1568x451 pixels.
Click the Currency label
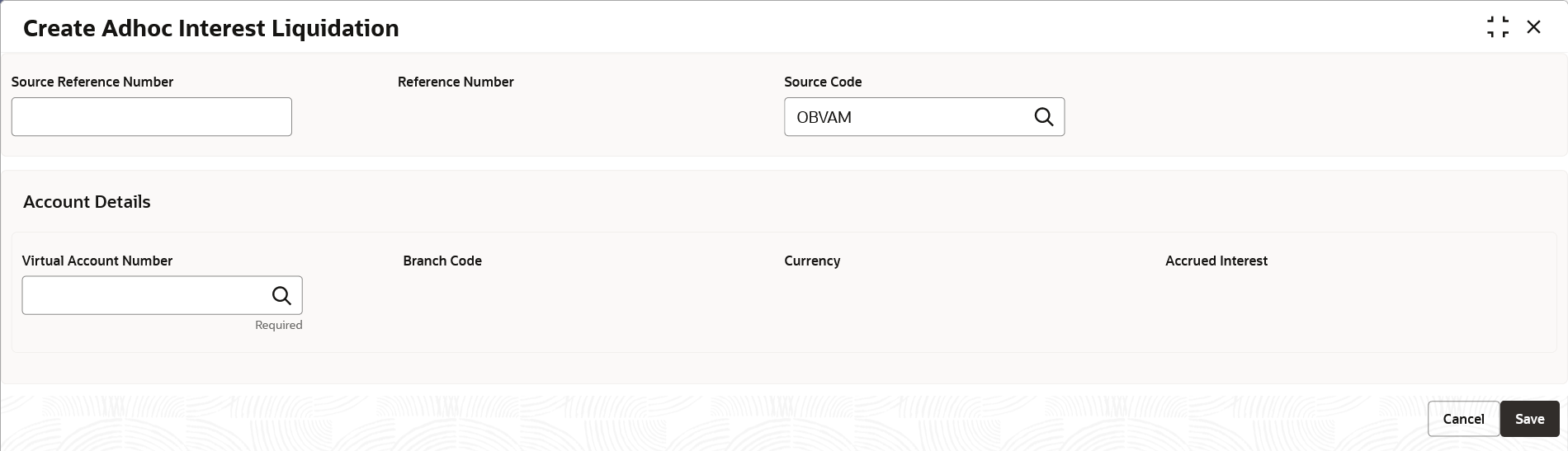pyautogui.click(x=812, y=261)
